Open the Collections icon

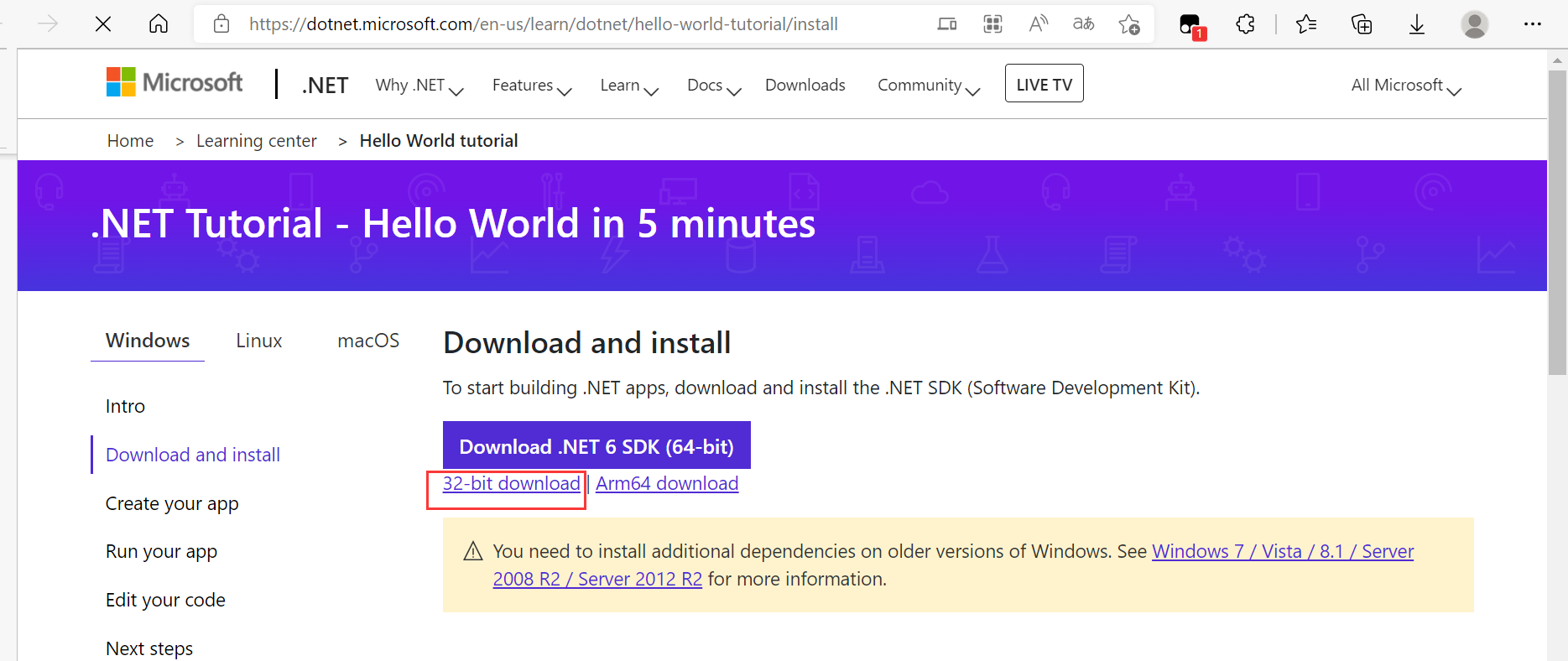pos(1362,24)
